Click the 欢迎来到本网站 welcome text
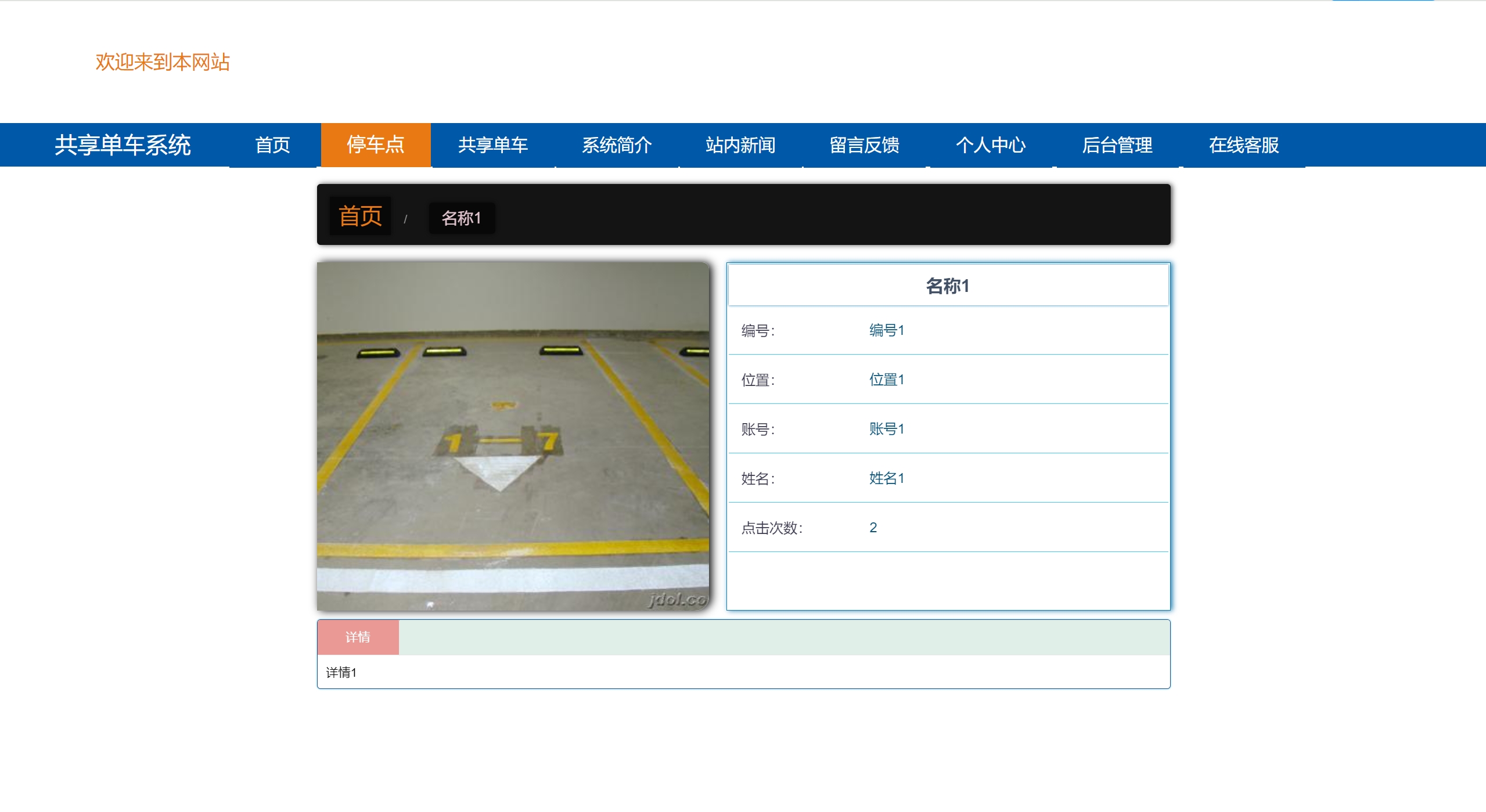Image resolution: width=1486 pixels, height=812 pixels. tap(163, 62)
